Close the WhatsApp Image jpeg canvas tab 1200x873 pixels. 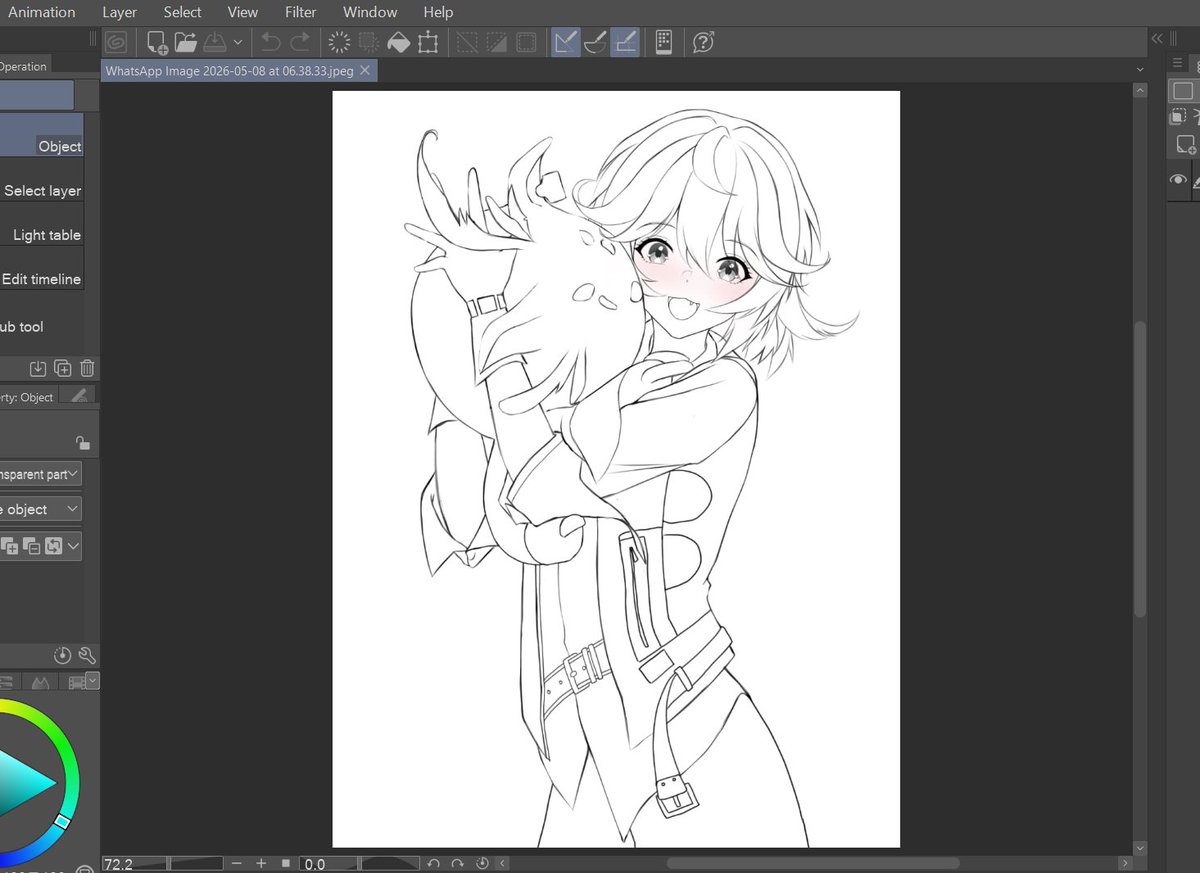click(365, 70)
